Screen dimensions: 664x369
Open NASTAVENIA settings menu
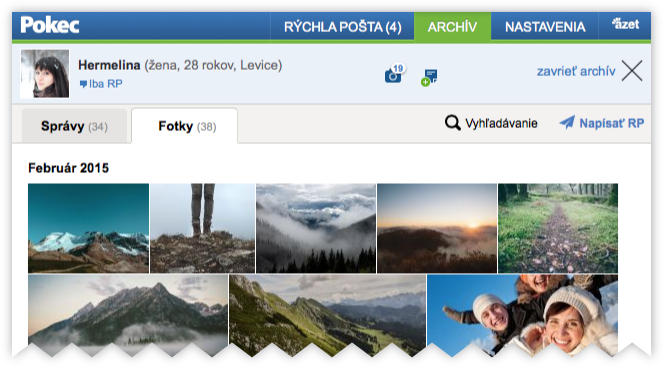pyautogui.click(x=545, y=27)
